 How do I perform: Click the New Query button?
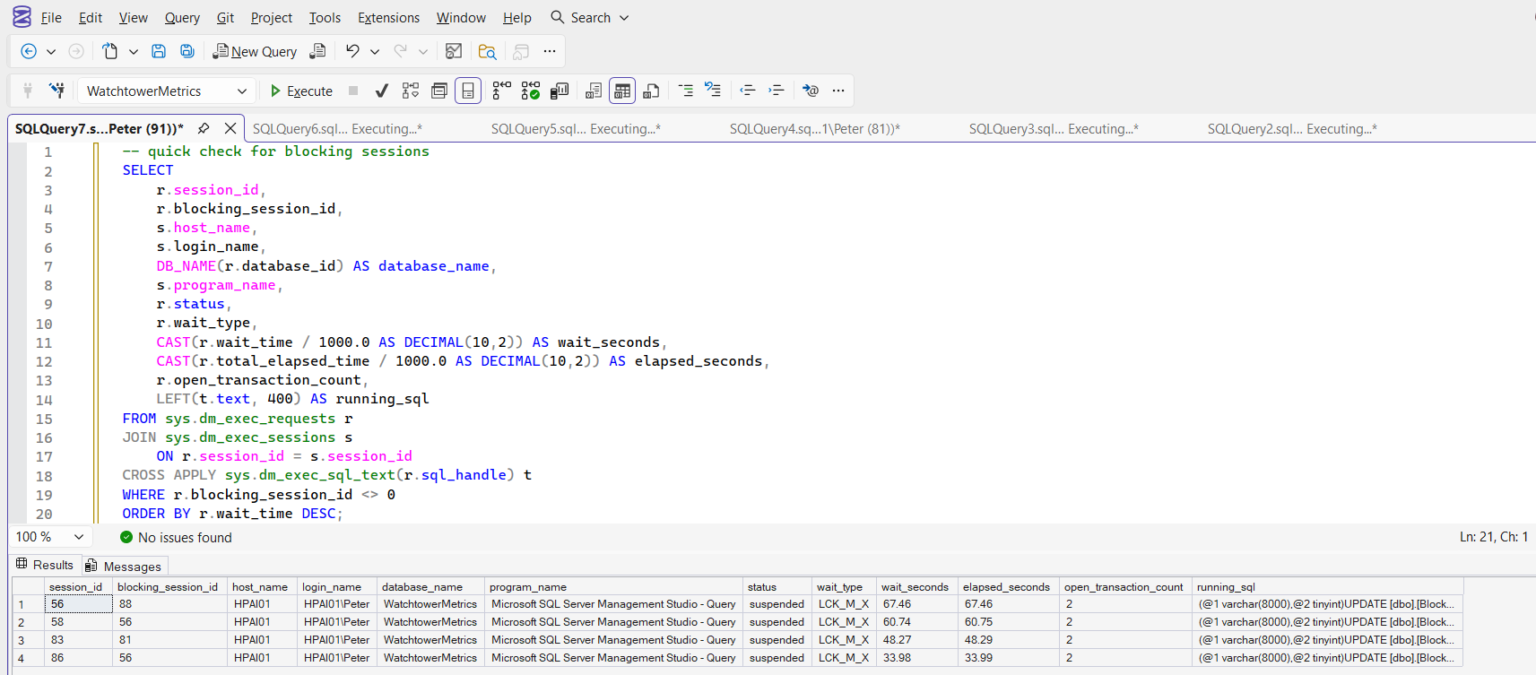(x=255, y=51)
